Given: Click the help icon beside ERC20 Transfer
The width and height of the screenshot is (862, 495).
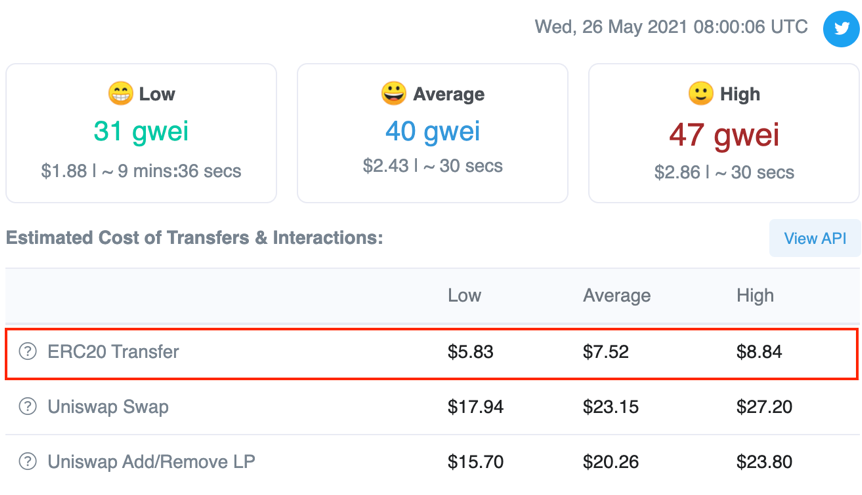Looking at the screenshot, I should point(28,352).
